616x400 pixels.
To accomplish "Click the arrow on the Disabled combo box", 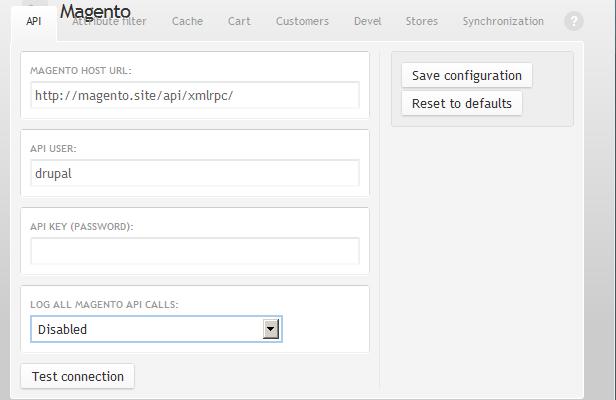I will [x=270, y=329].
